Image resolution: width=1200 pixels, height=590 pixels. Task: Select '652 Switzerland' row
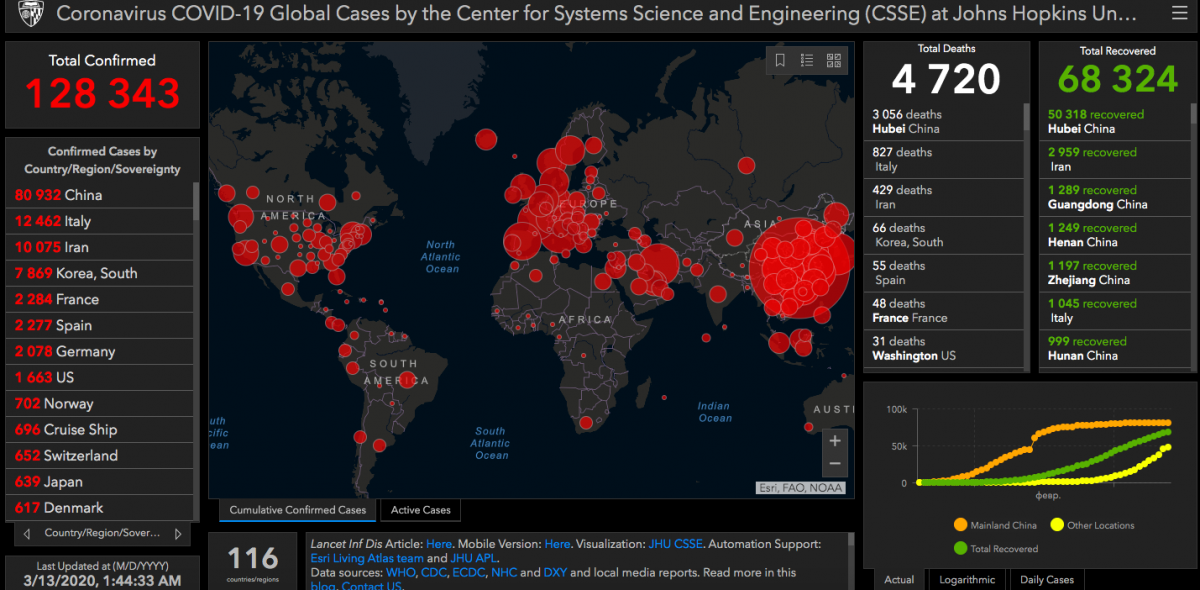tap(99, 455)
